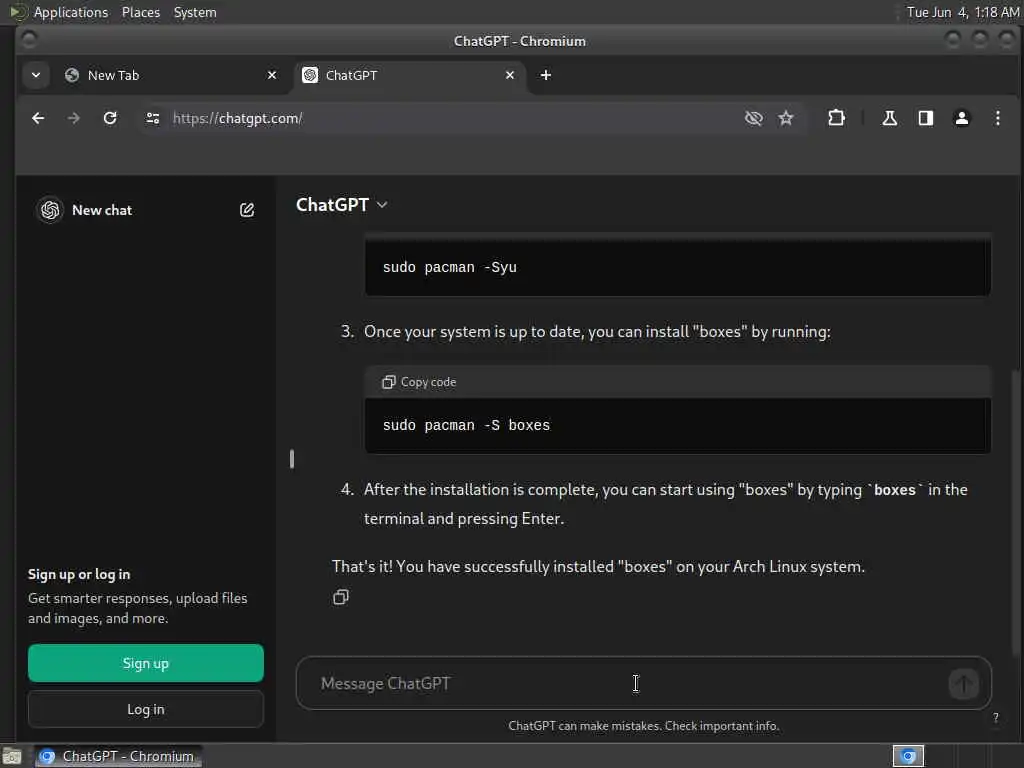Image resolution: width=1024 pixels, height=768 pixels.
Task: Copy the whole response with clipboard icon
Action: click(x=341, y=597)
